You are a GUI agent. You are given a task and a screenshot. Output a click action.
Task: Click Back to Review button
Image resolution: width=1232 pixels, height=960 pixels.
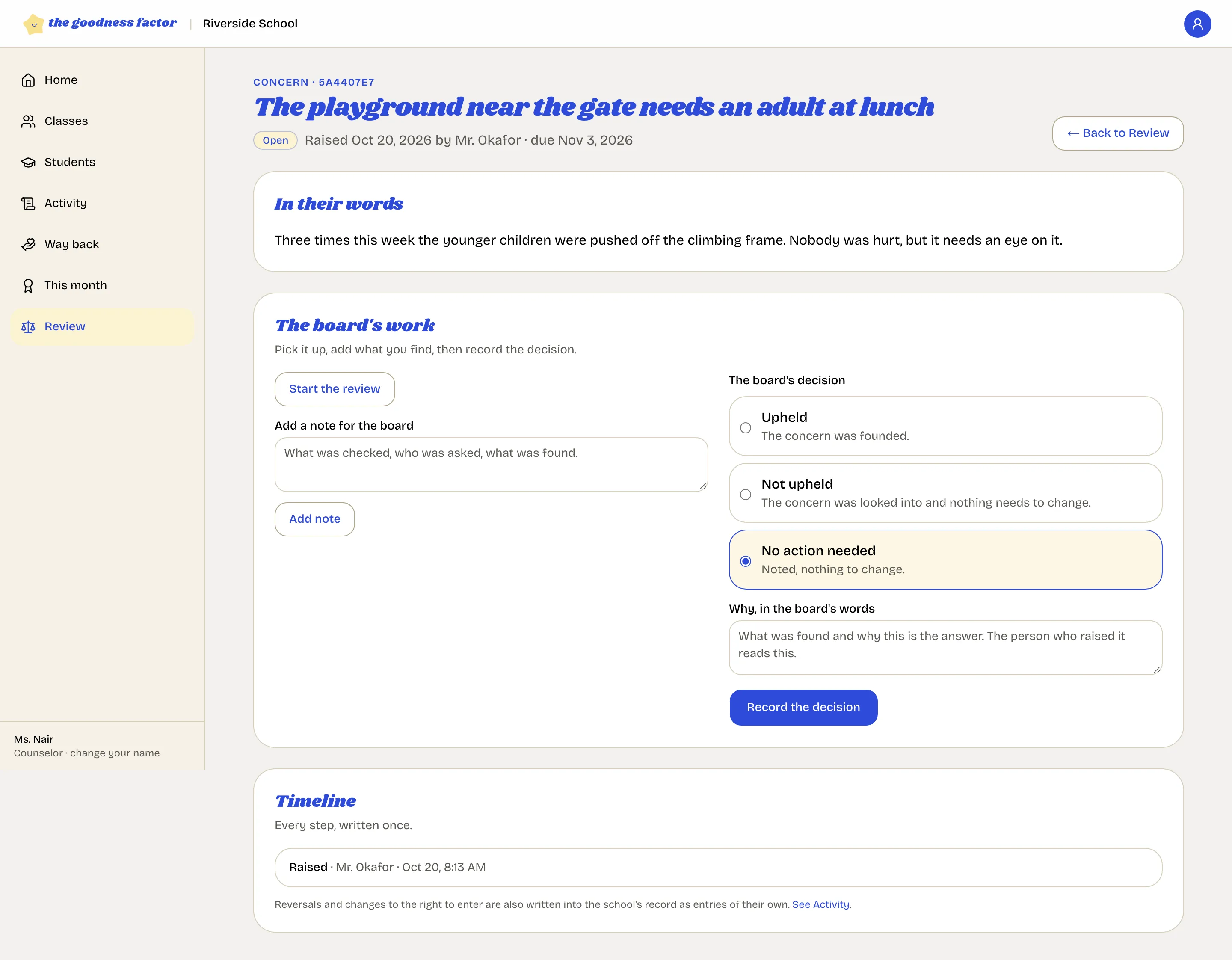coord(1117,133)
